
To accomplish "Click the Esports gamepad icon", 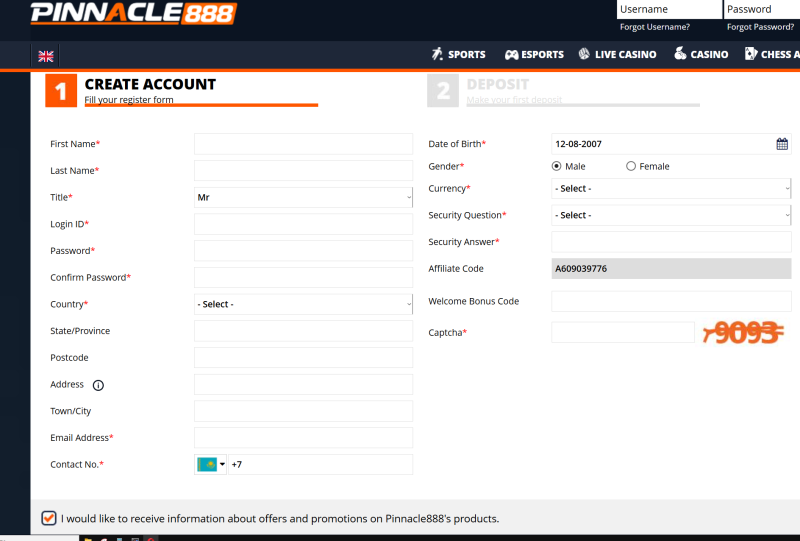I will click(x=511, y=54).
